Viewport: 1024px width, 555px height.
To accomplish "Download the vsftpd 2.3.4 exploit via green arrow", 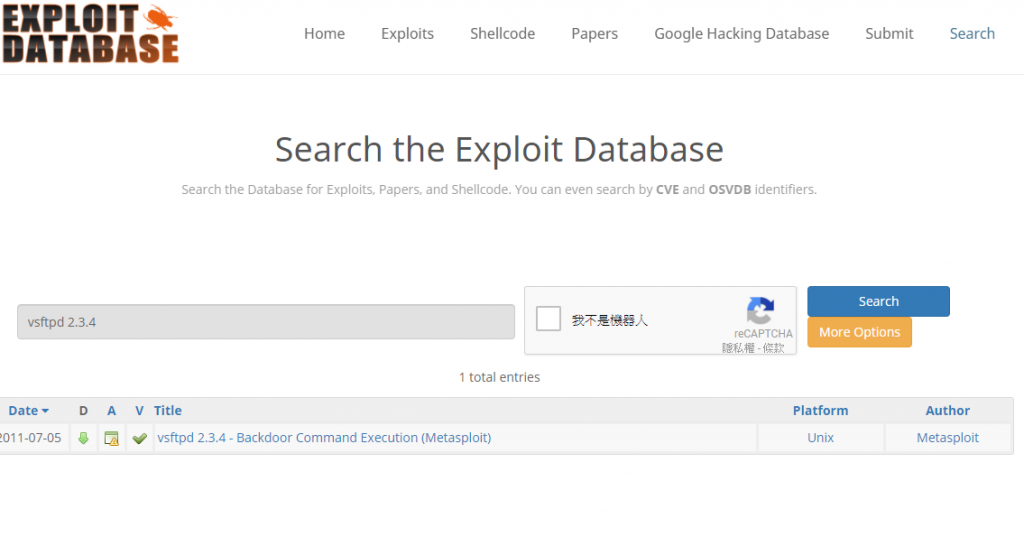I will coord(83,438).
